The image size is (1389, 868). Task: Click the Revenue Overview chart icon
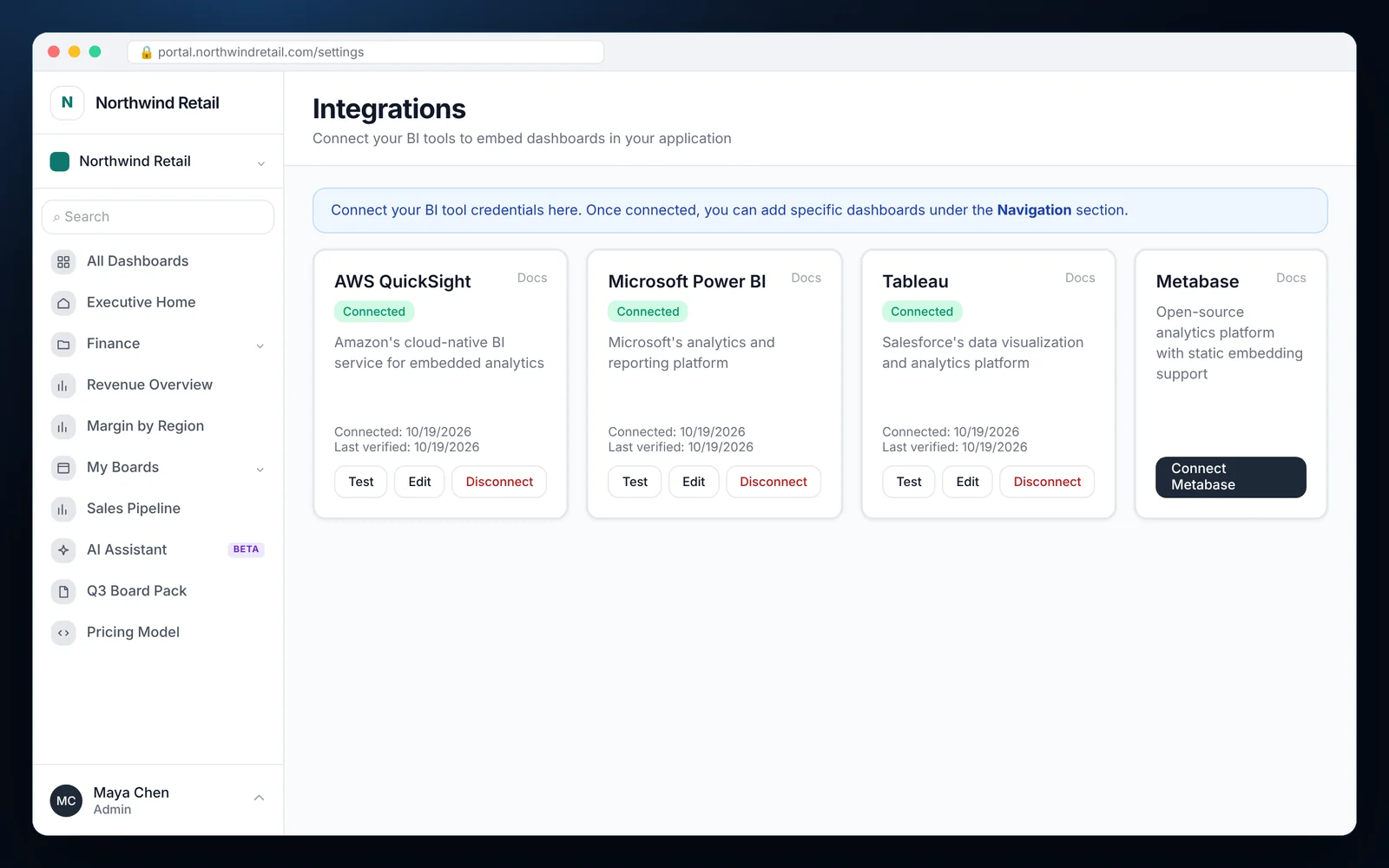tap(63, 385)
